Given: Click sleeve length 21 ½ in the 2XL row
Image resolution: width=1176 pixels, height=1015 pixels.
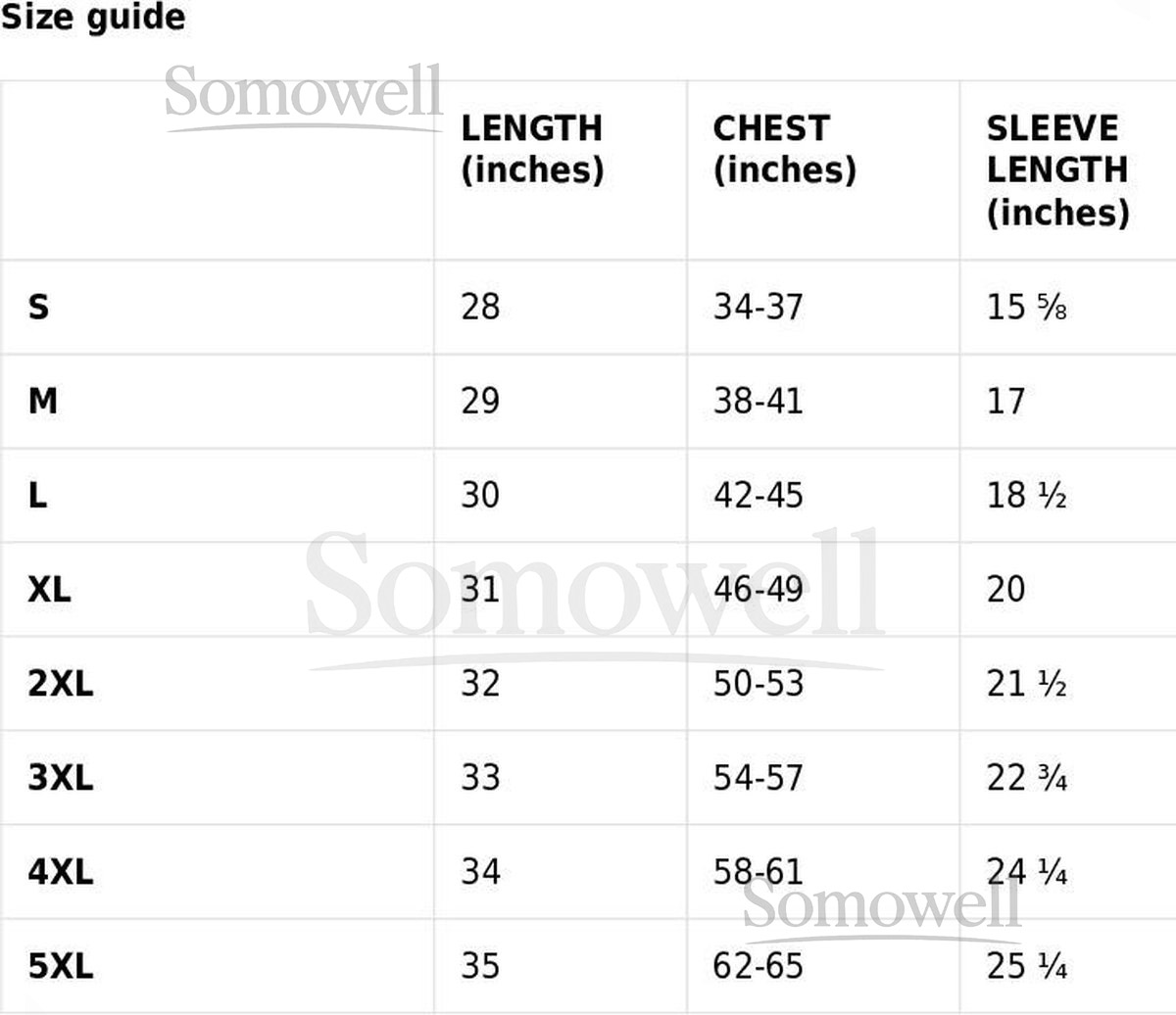Looking at the screenshot, I should point(1026,684).
